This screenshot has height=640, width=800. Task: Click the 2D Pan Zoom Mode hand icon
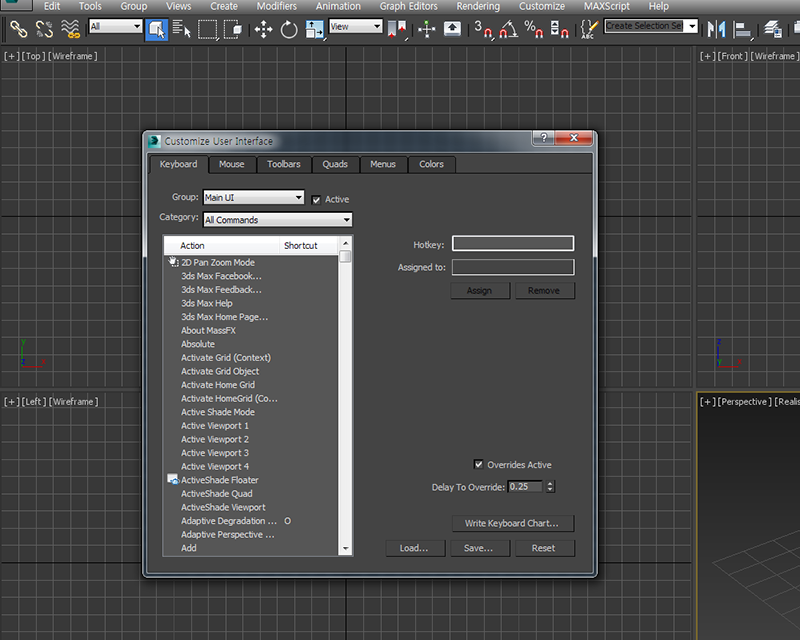[173, 262]
